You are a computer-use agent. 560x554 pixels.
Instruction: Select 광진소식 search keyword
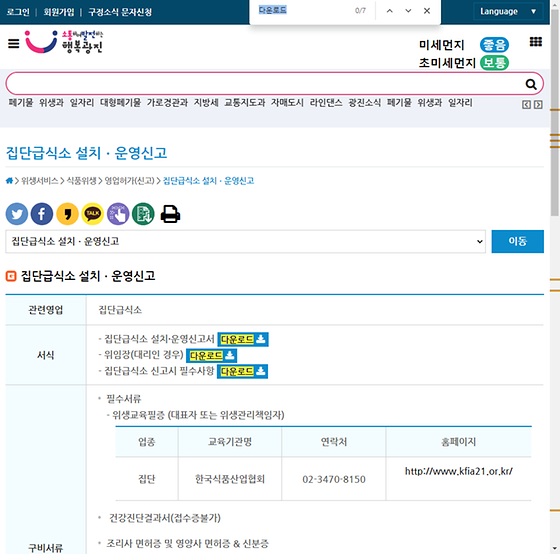tap(365, 103)
